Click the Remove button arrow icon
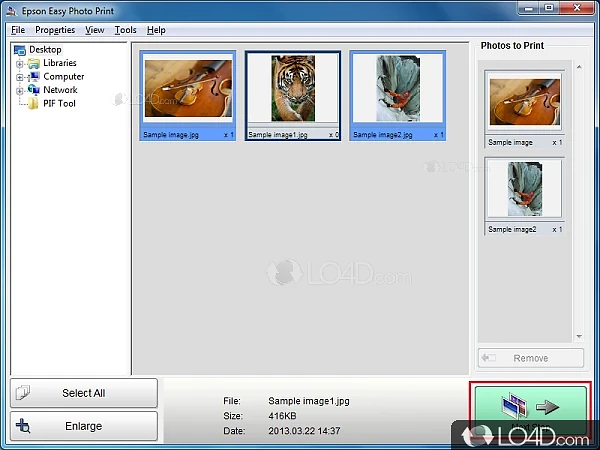Screen dimensions: 600x450 tap(488, 358)
